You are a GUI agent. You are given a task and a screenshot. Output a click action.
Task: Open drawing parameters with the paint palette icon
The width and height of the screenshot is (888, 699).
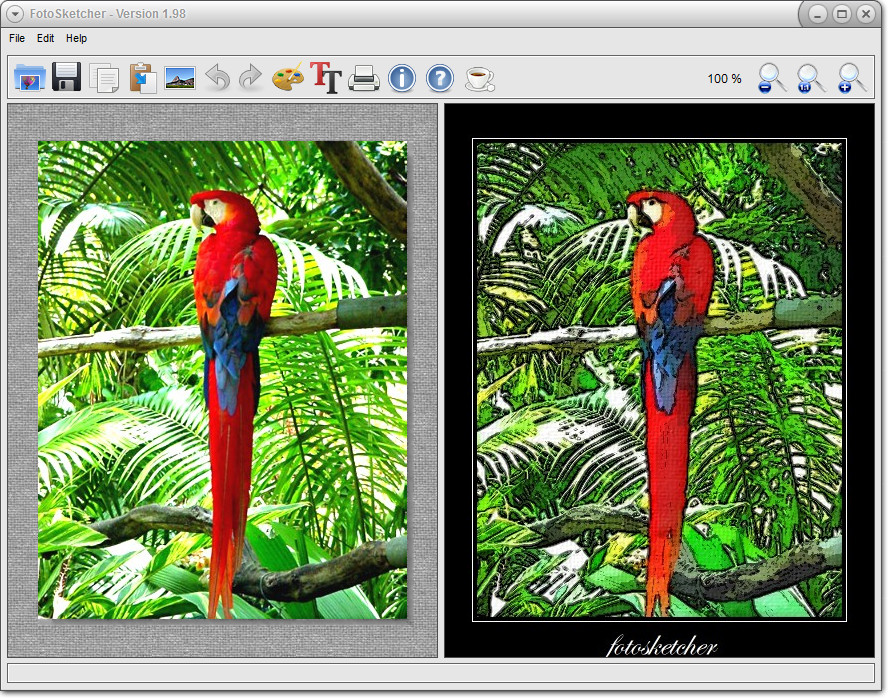click(x=288, y=78)
